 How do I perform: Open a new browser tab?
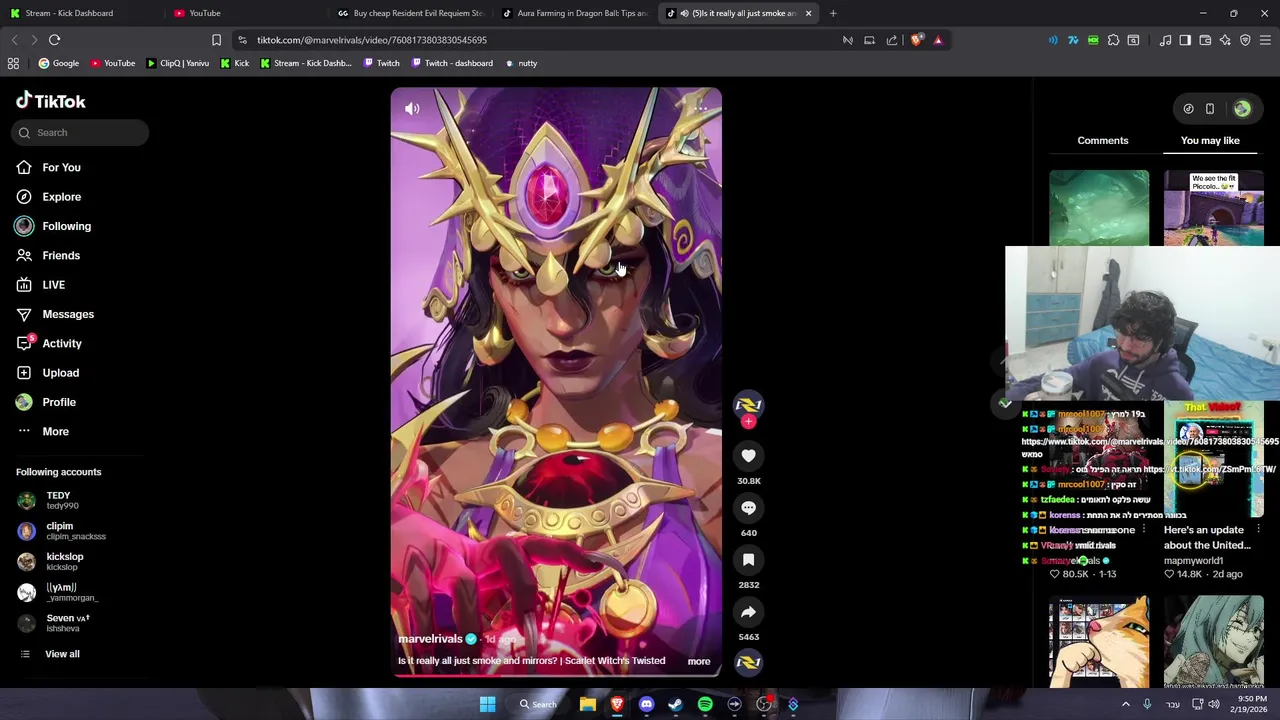pos(833,13)
